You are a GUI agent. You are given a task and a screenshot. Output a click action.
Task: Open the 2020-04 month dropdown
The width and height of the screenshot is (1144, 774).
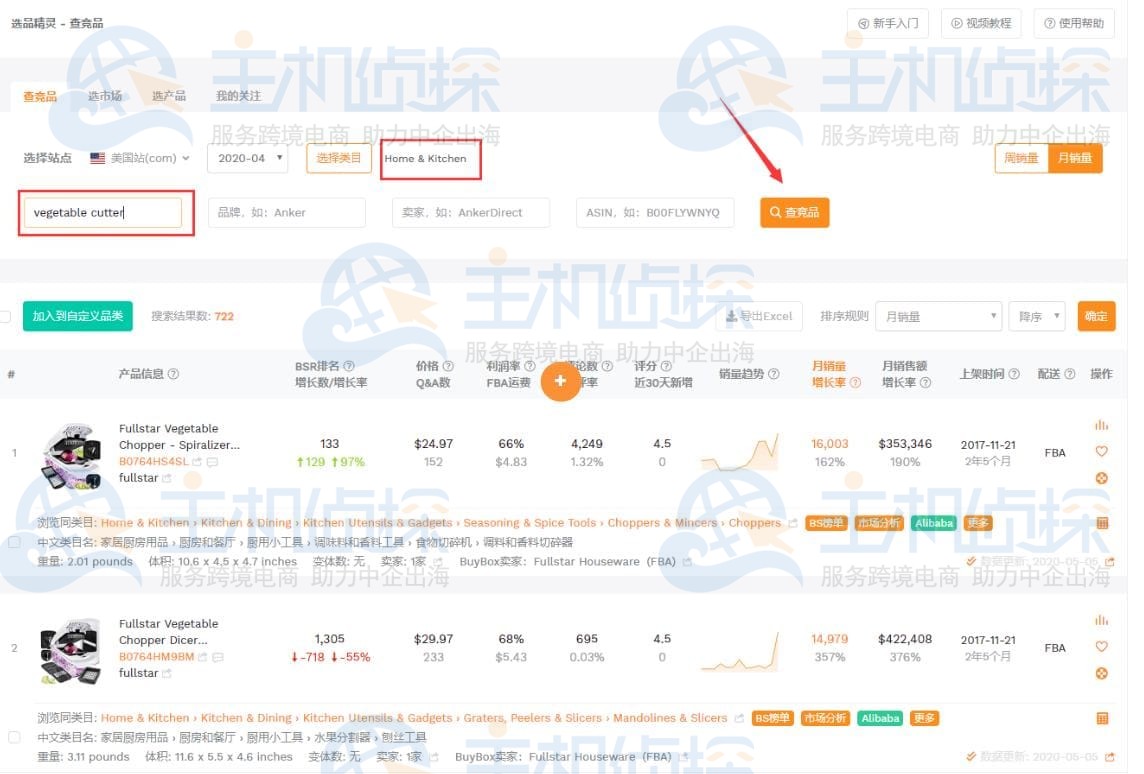248,158
